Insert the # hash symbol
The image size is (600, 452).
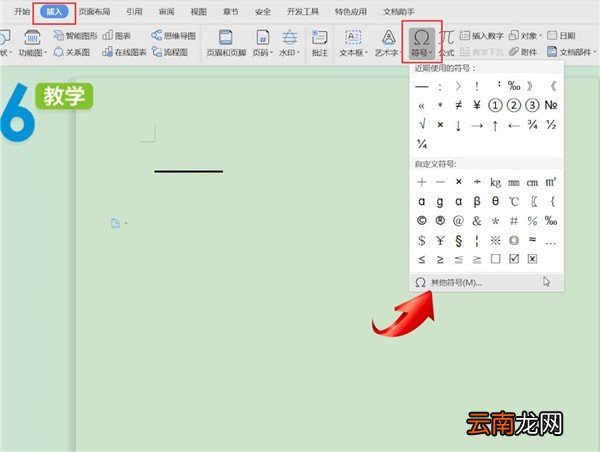click(514, 220)
